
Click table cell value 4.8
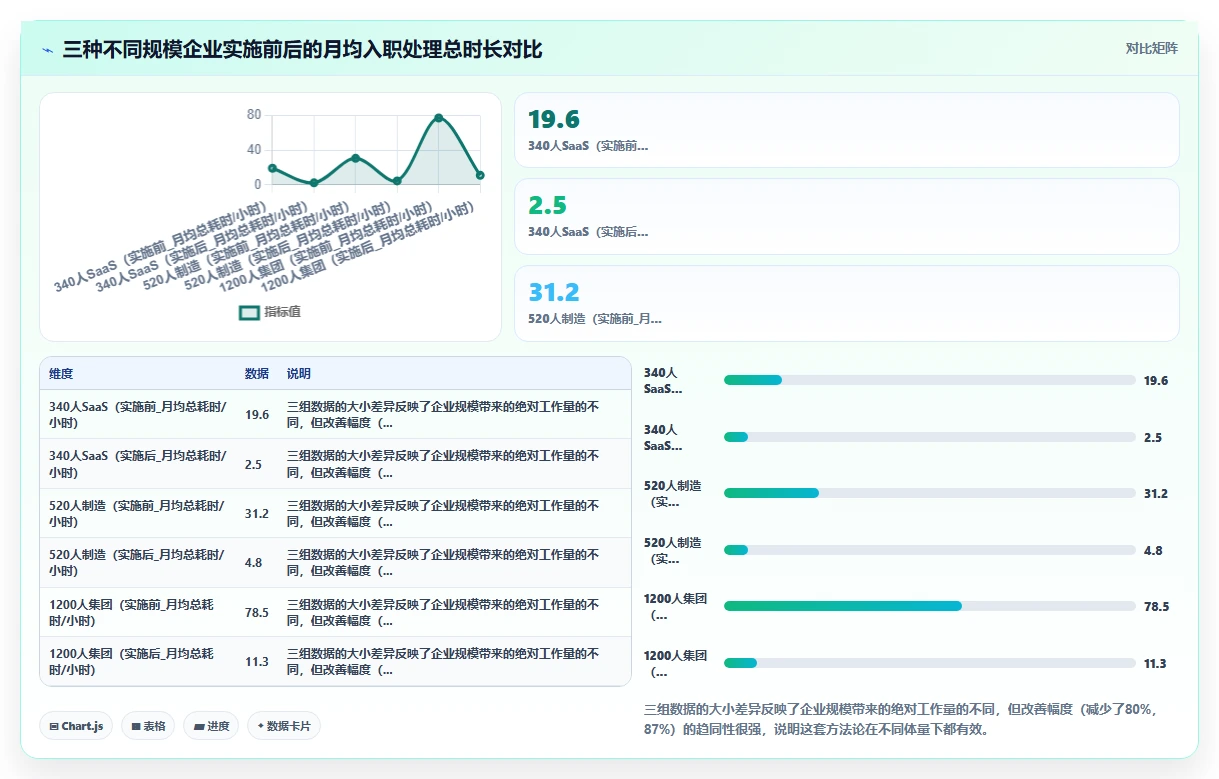point(254,562)
